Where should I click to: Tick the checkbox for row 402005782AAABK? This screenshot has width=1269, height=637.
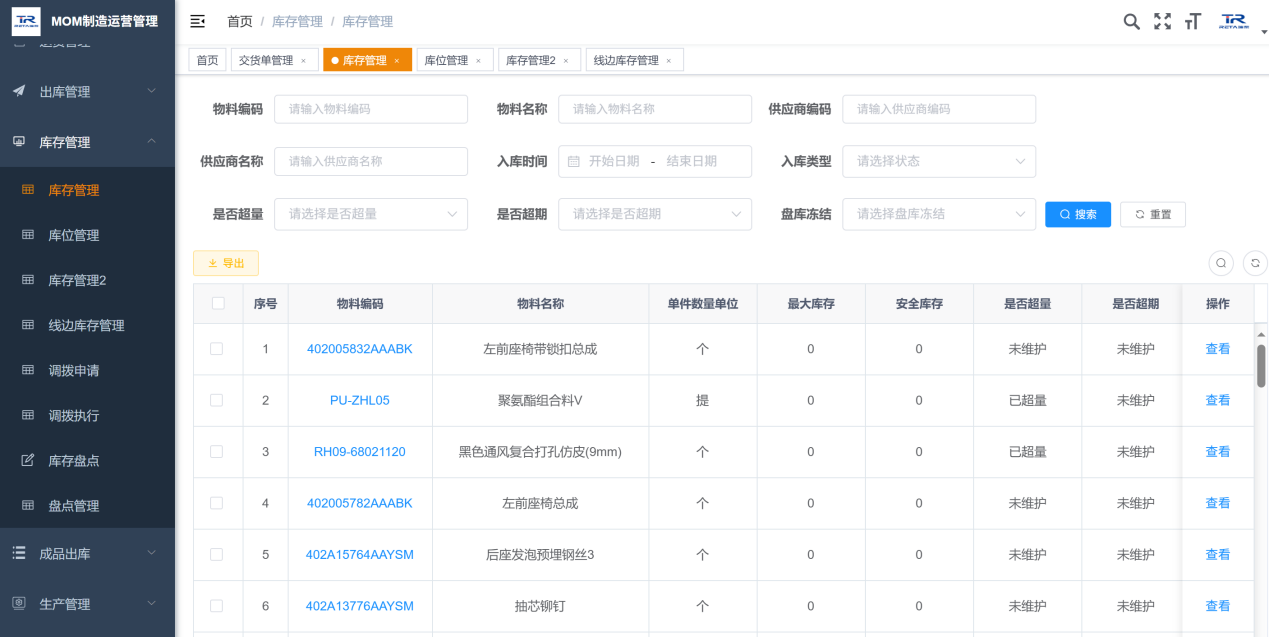pos(216,503)
